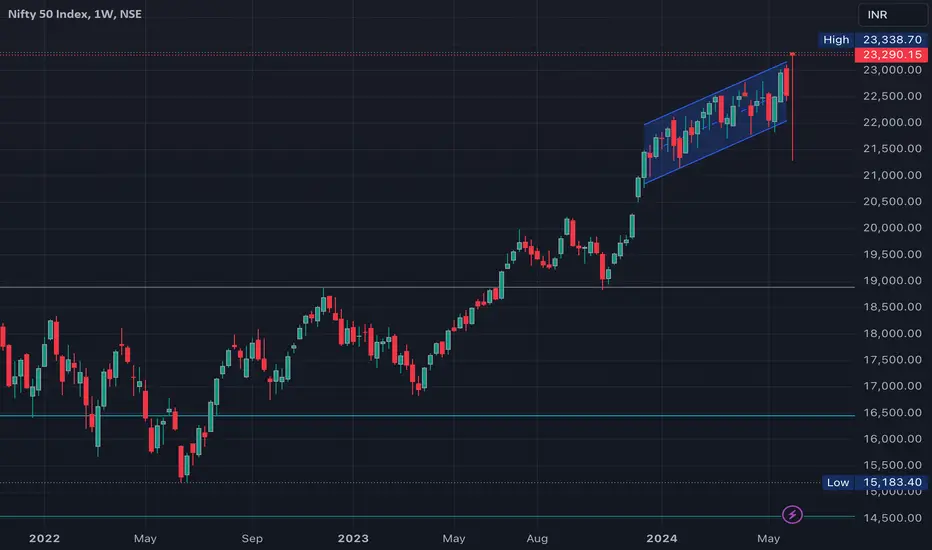
Task: Click the Aug time axis label
Action: pos(537,538)
